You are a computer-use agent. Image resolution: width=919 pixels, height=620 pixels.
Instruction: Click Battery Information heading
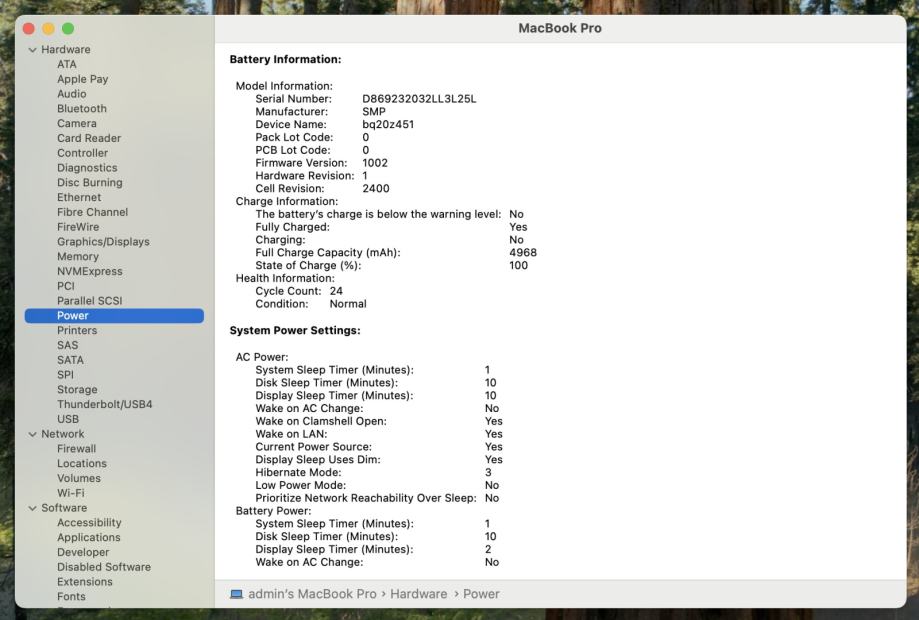coord(285,59)
